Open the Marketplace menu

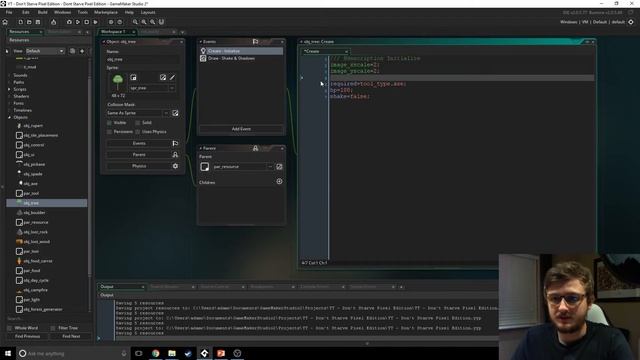[106, 12]
